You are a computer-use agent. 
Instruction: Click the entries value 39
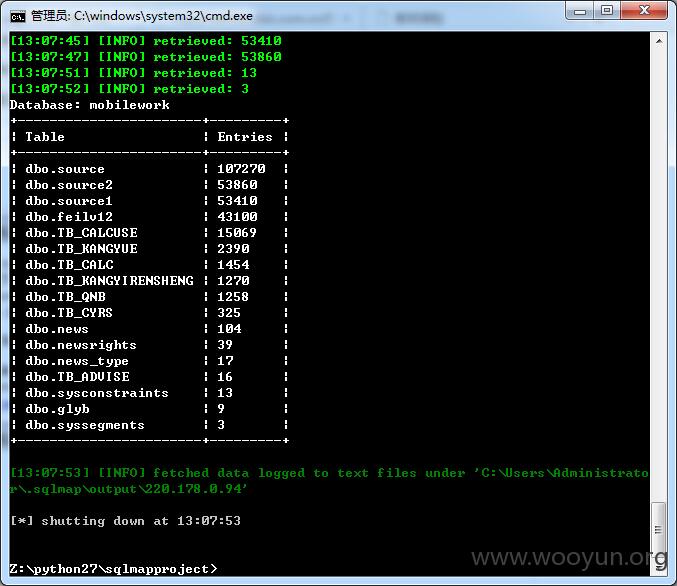pyautogui.click(x=225, y=345)
